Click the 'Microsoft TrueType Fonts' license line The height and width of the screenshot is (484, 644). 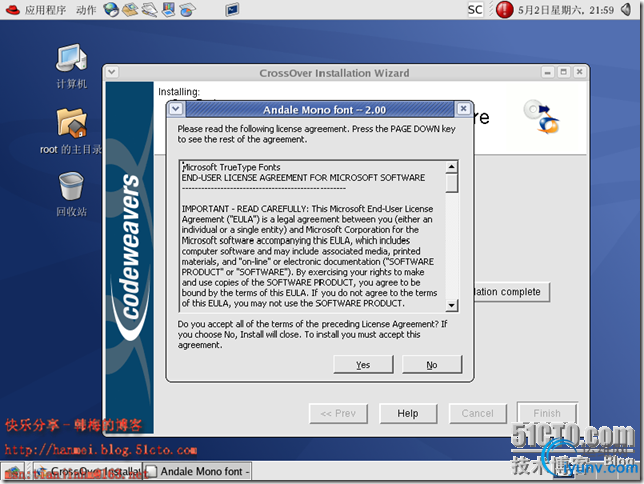(x=231, y=167)
